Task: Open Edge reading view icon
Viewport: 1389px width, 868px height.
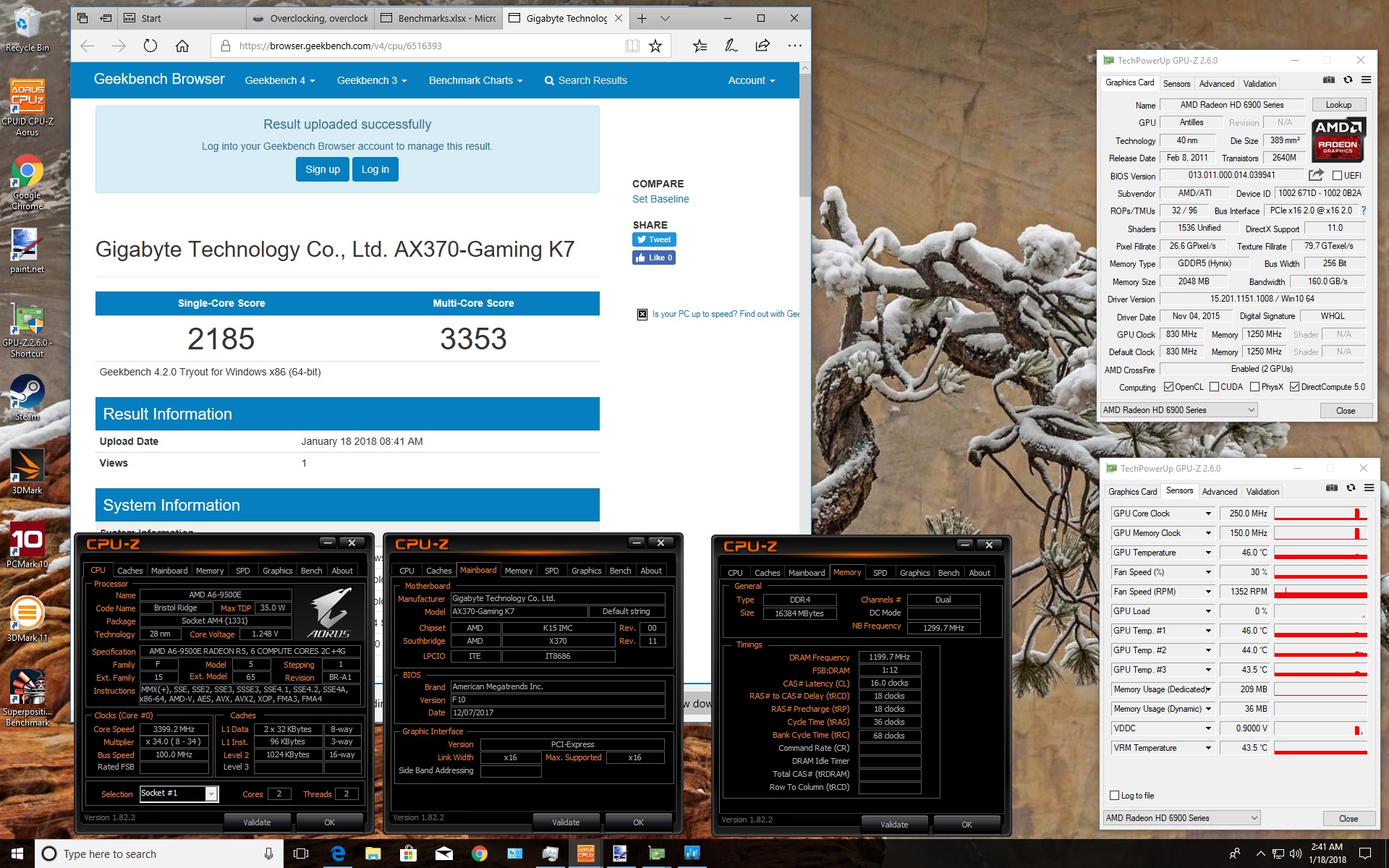Action: [632, 46]
